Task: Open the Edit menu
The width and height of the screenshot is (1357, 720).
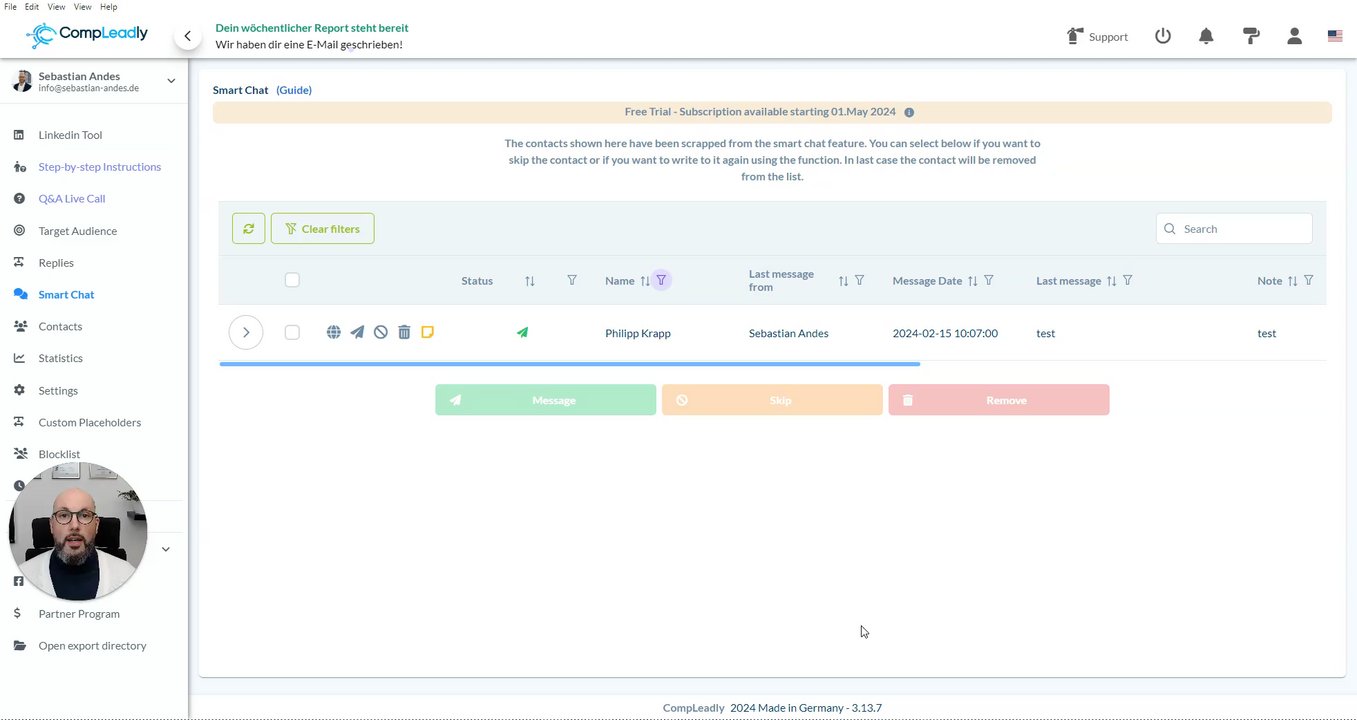Action: coord(32,7)
